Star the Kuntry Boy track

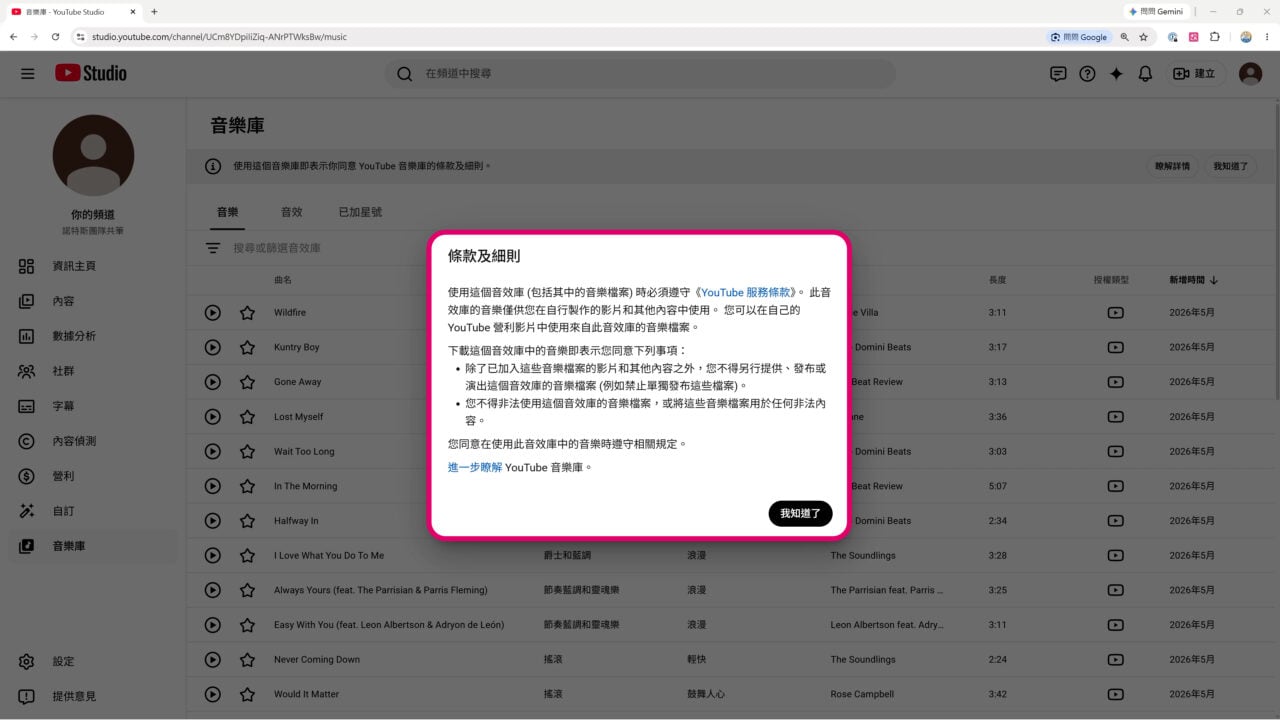247,347
